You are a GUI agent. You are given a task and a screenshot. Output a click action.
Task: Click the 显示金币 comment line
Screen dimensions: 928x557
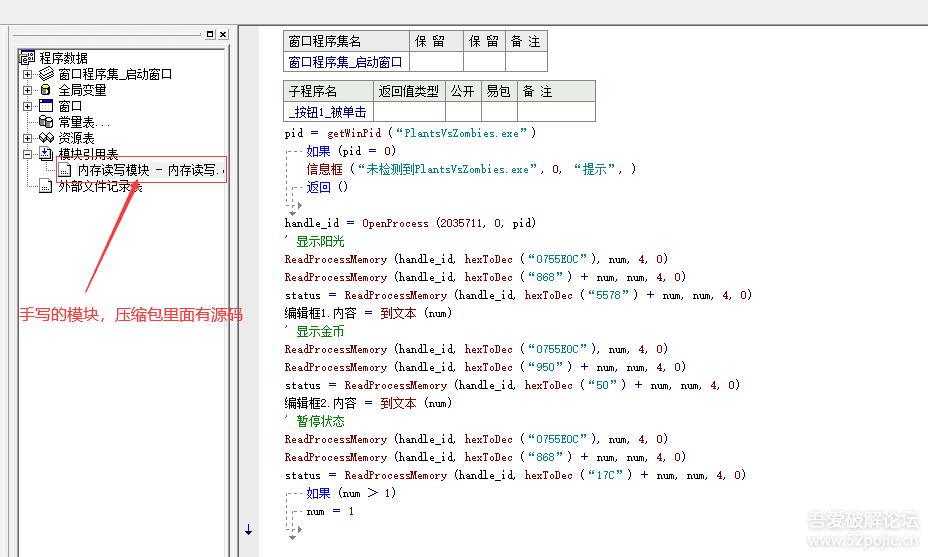tap(315, 331)
